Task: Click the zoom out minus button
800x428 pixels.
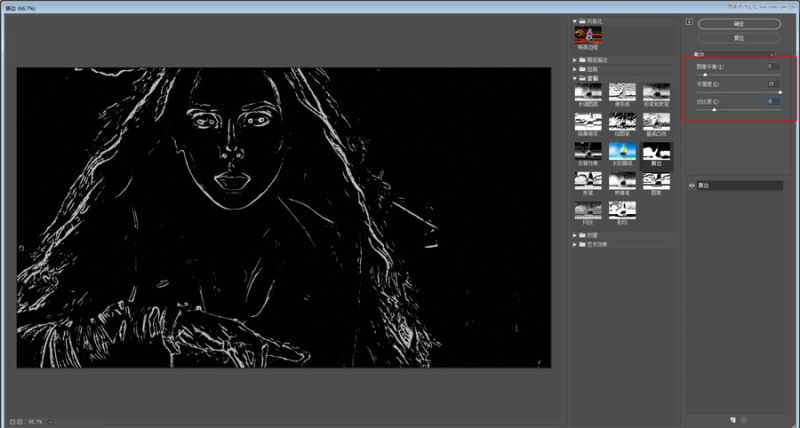Action: coord(10,420)
